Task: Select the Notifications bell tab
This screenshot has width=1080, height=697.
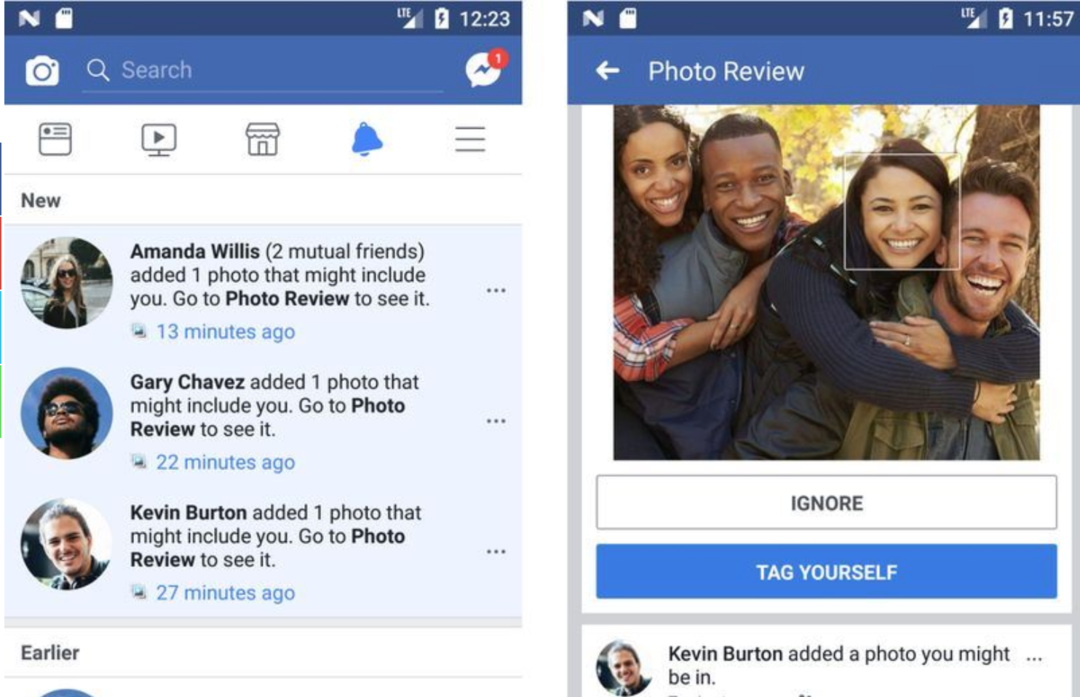Action: pos(367,139)
